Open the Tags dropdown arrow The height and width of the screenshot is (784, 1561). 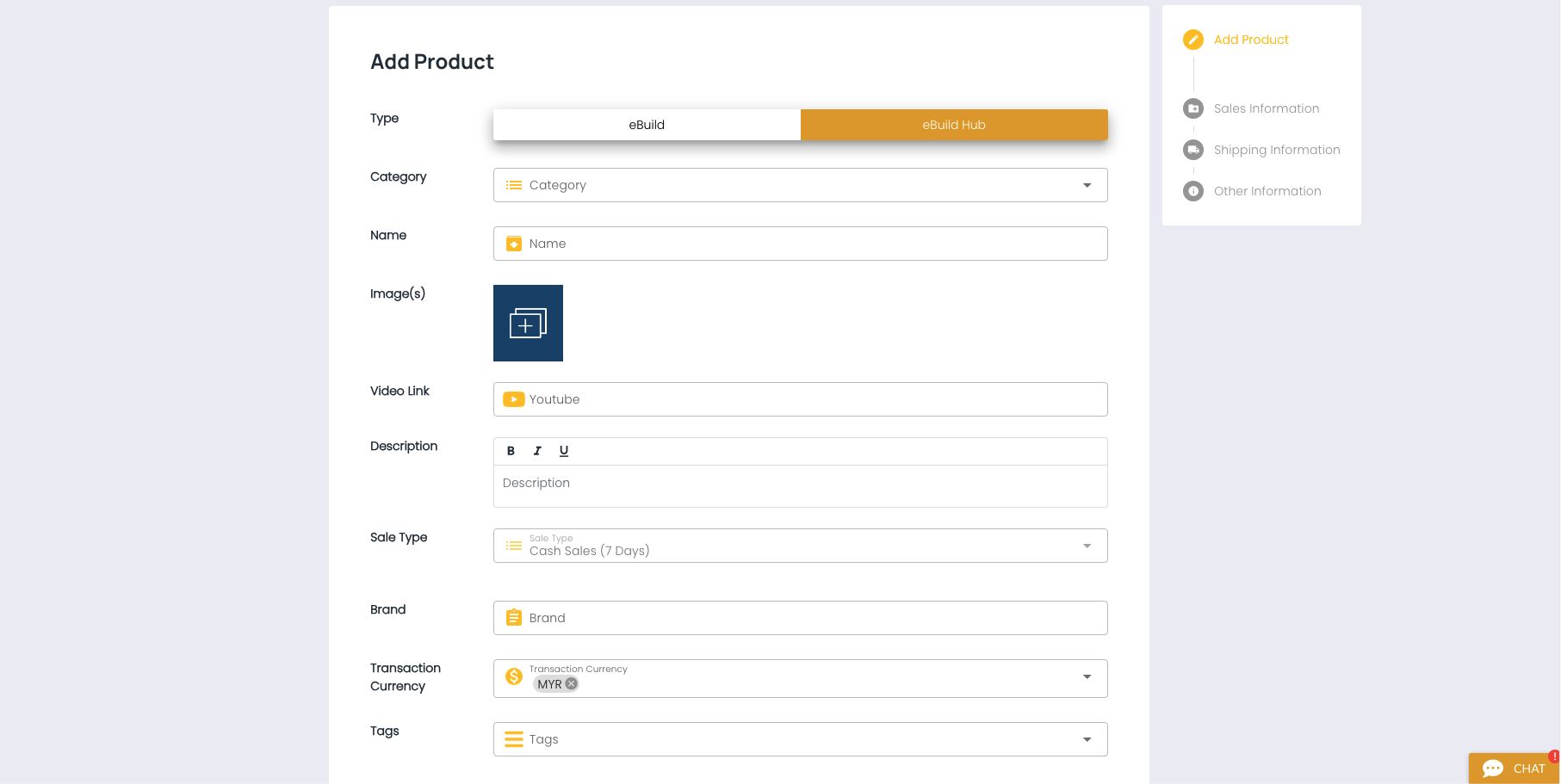pyautogui.click(x=1087, y=739)
